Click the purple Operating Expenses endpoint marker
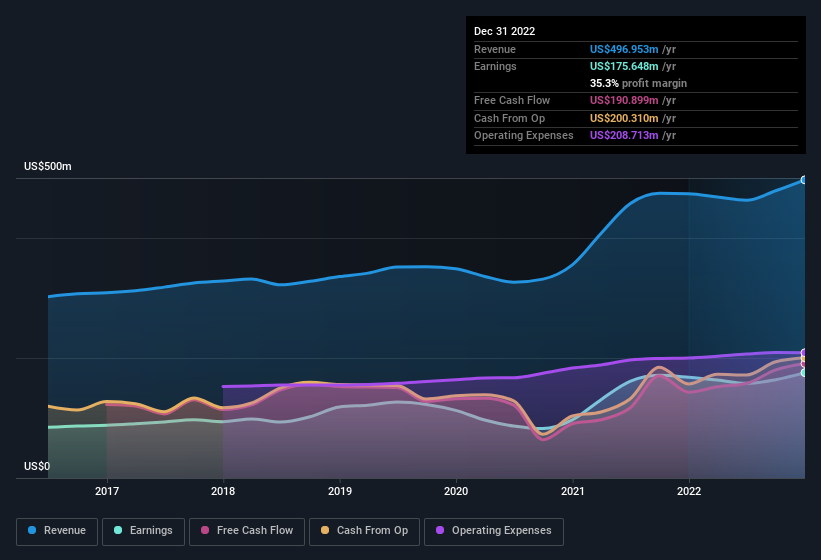The image size is (821, 560). coord(804,352)
